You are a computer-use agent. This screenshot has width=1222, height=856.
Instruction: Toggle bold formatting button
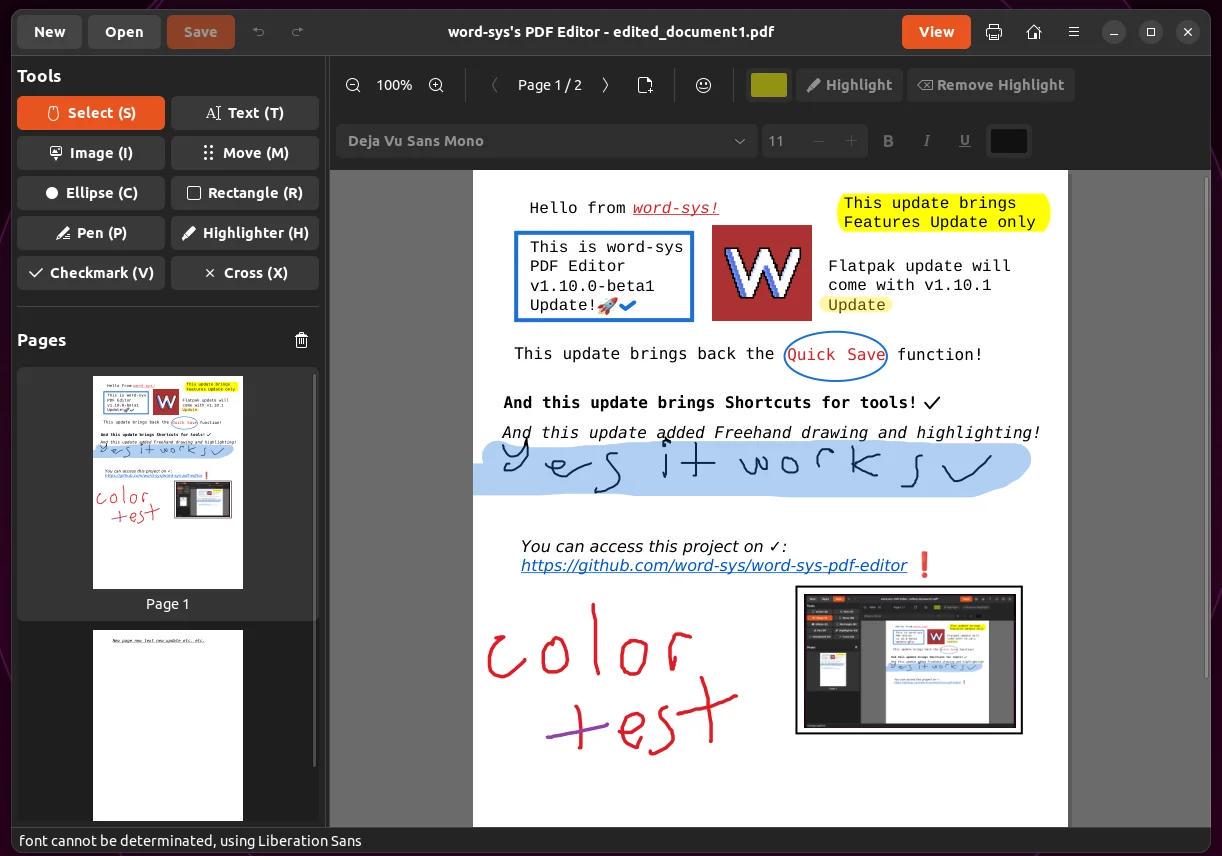[888, 141]
